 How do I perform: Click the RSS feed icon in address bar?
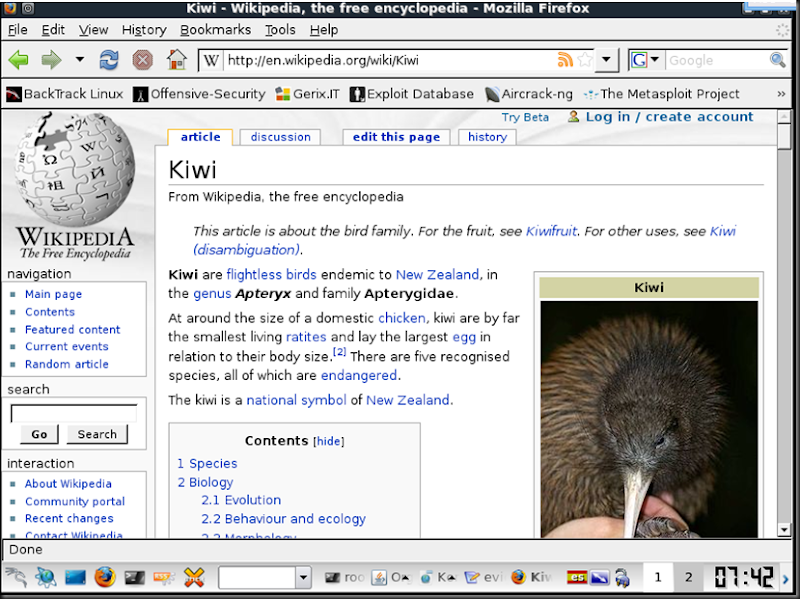(x=566, y=60)
